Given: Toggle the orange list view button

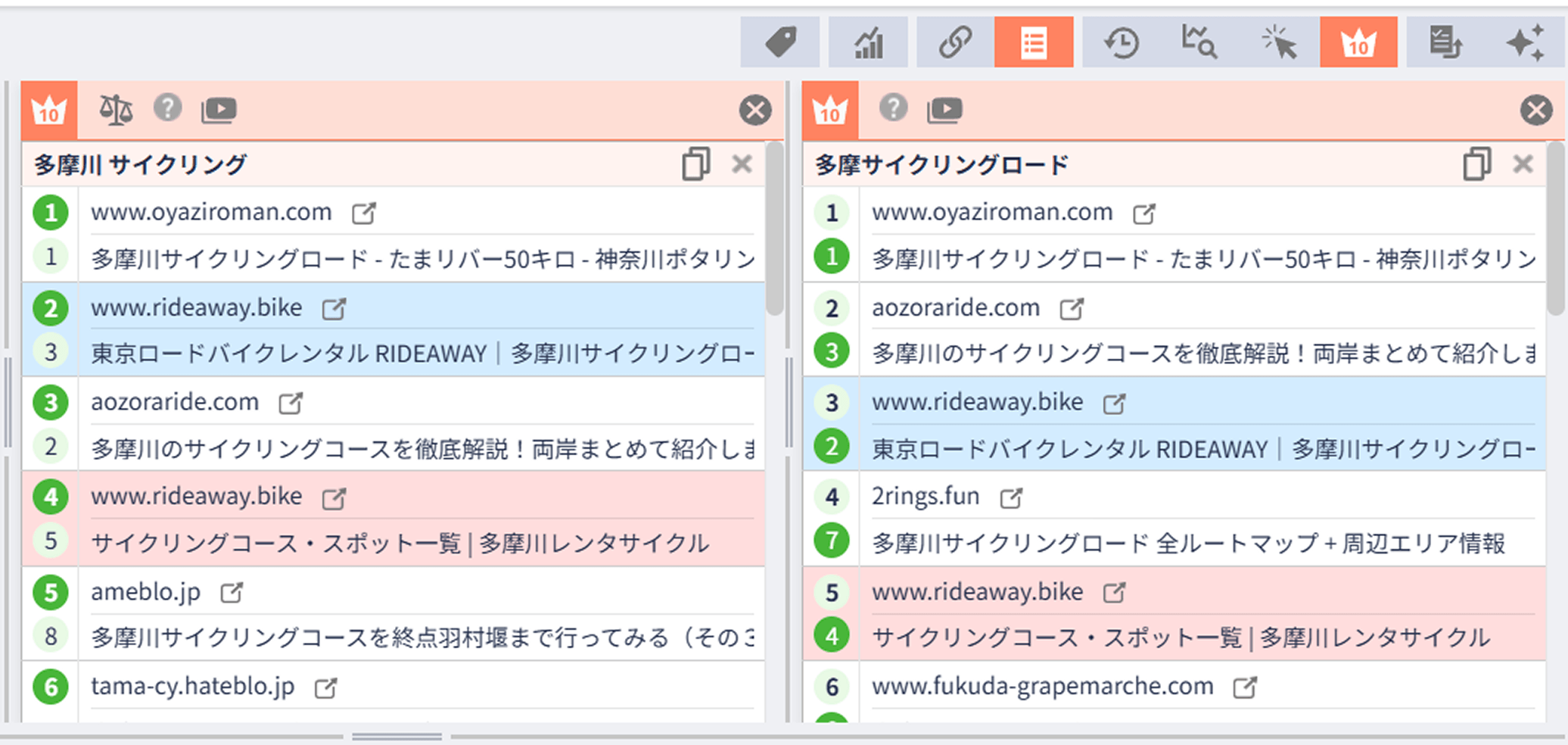Looking at the screenshot, I should pyautogui.click(x=1034, y=42).
